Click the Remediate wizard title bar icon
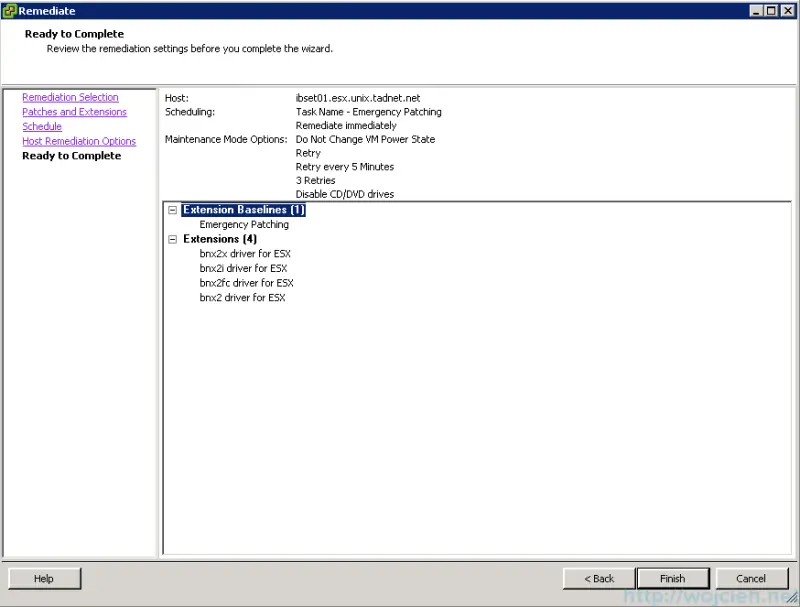800x607 pixels. (x=10, y=11)
